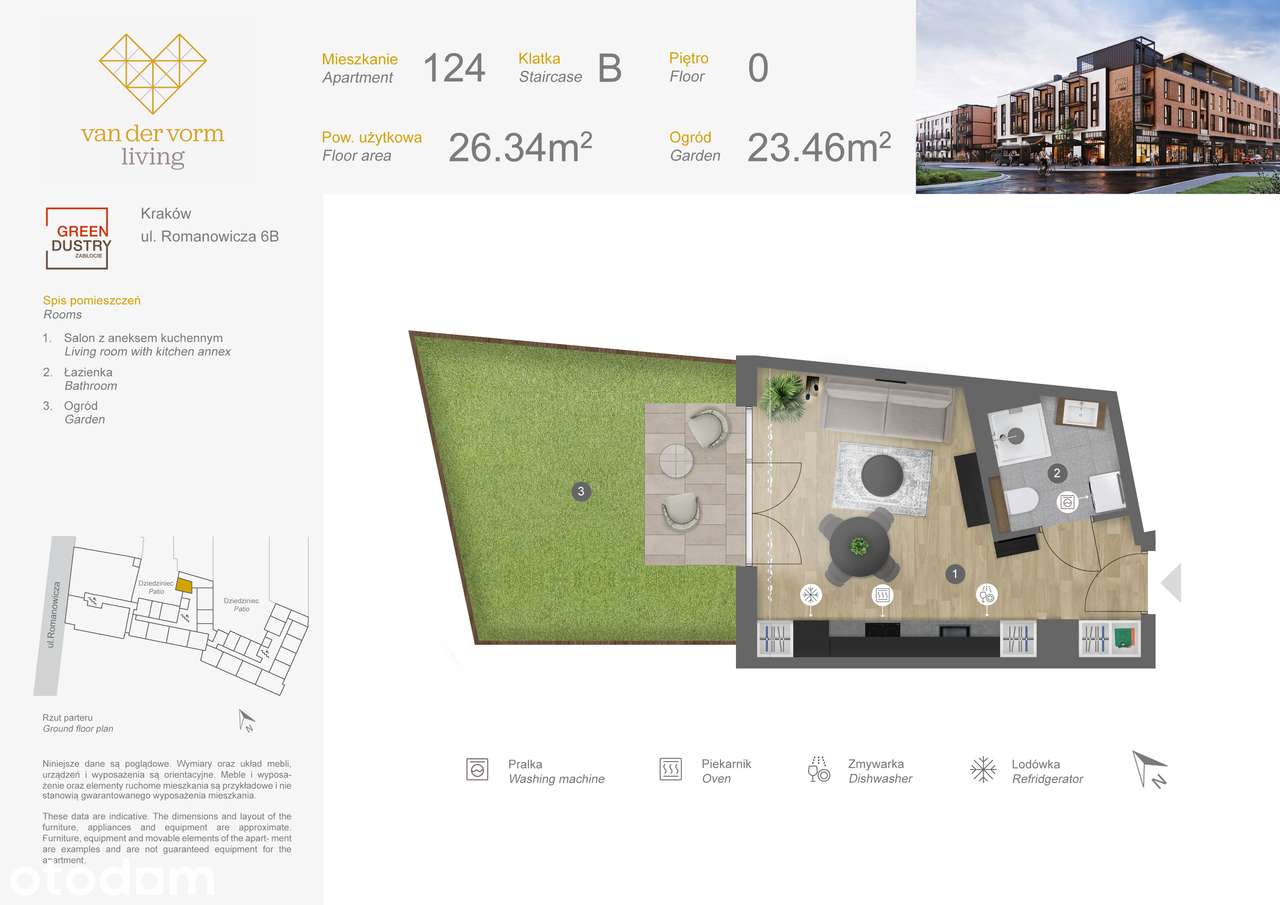Click garden area value 23.46m²
This screenshot has height=905, width=1280.
click(x=819, y=147)
